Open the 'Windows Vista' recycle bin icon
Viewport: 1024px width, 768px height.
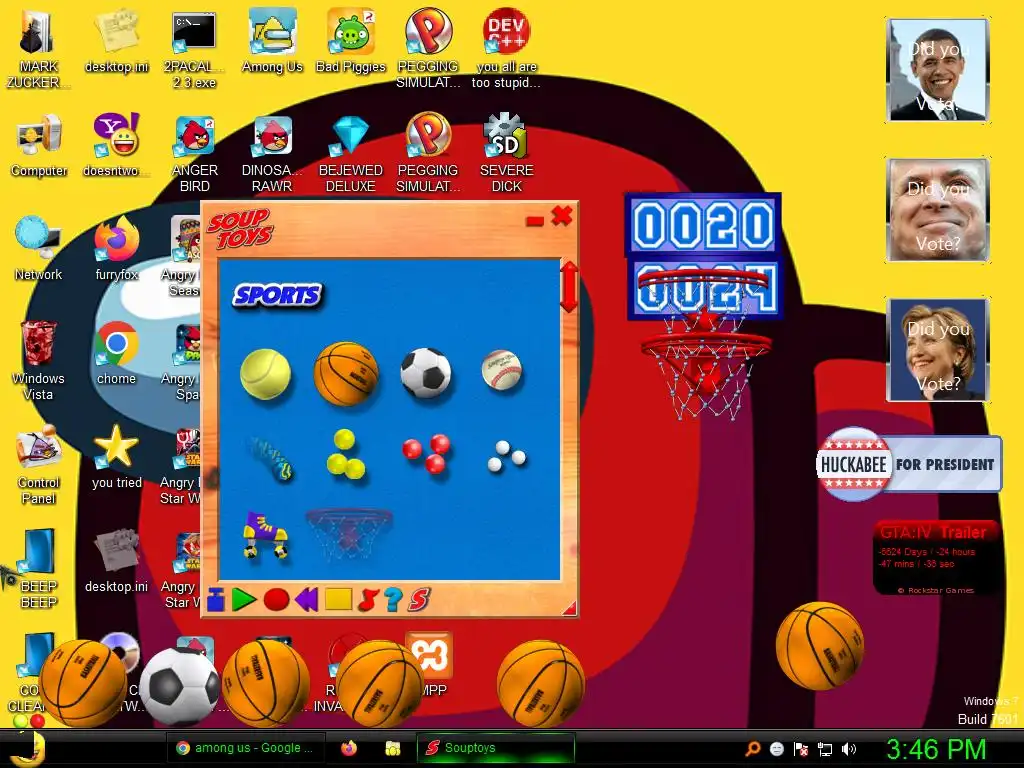(38, 360)
